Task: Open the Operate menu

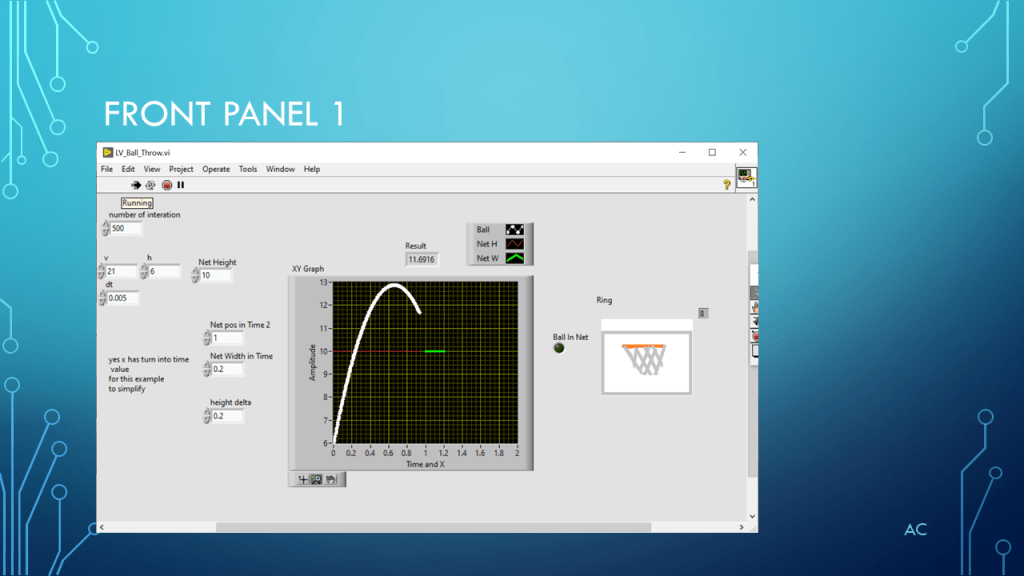Action: pyautogui.click(x=216, y=169)
